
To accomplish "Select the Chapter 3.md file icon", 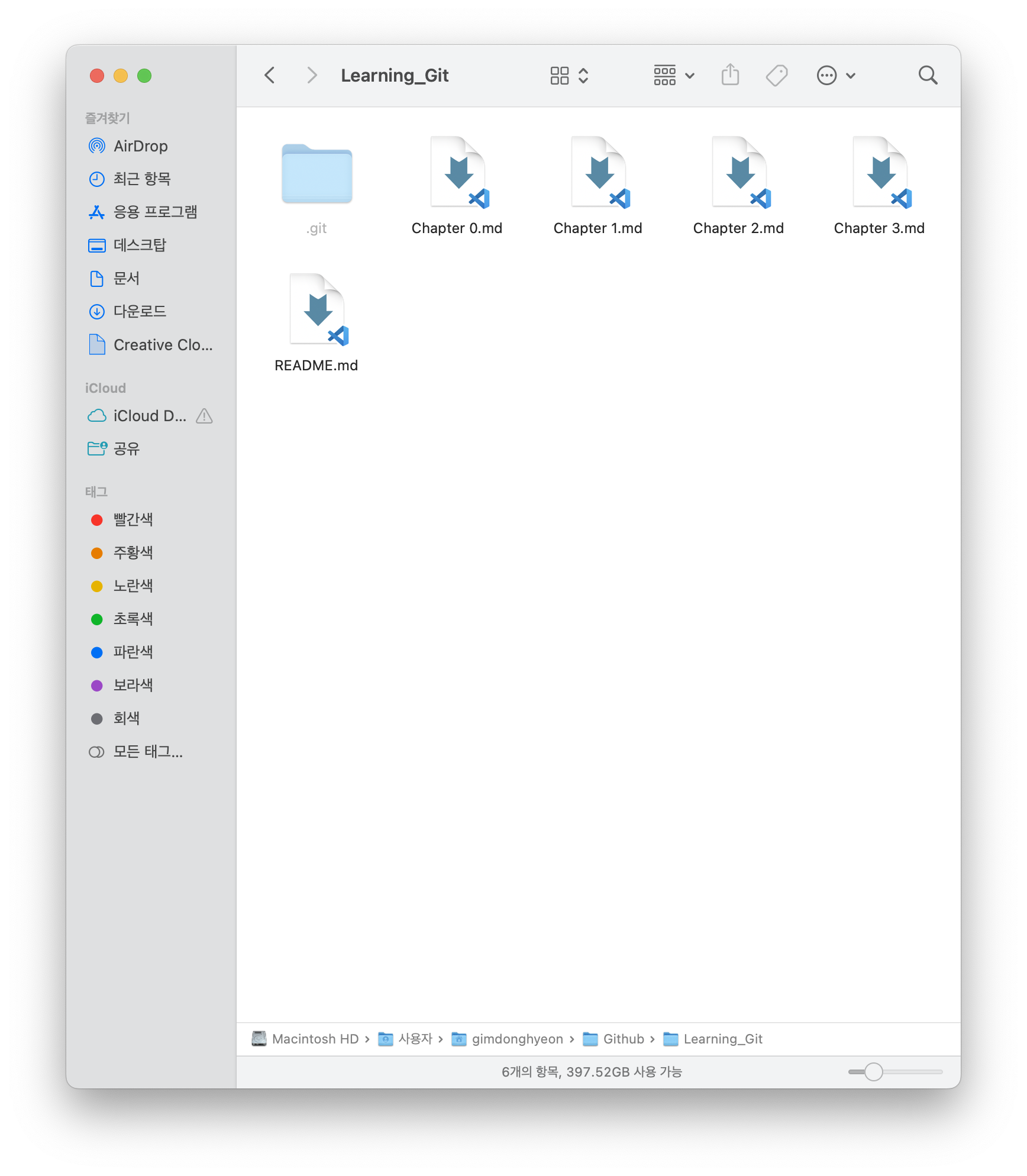I will (x=881, y=172).
